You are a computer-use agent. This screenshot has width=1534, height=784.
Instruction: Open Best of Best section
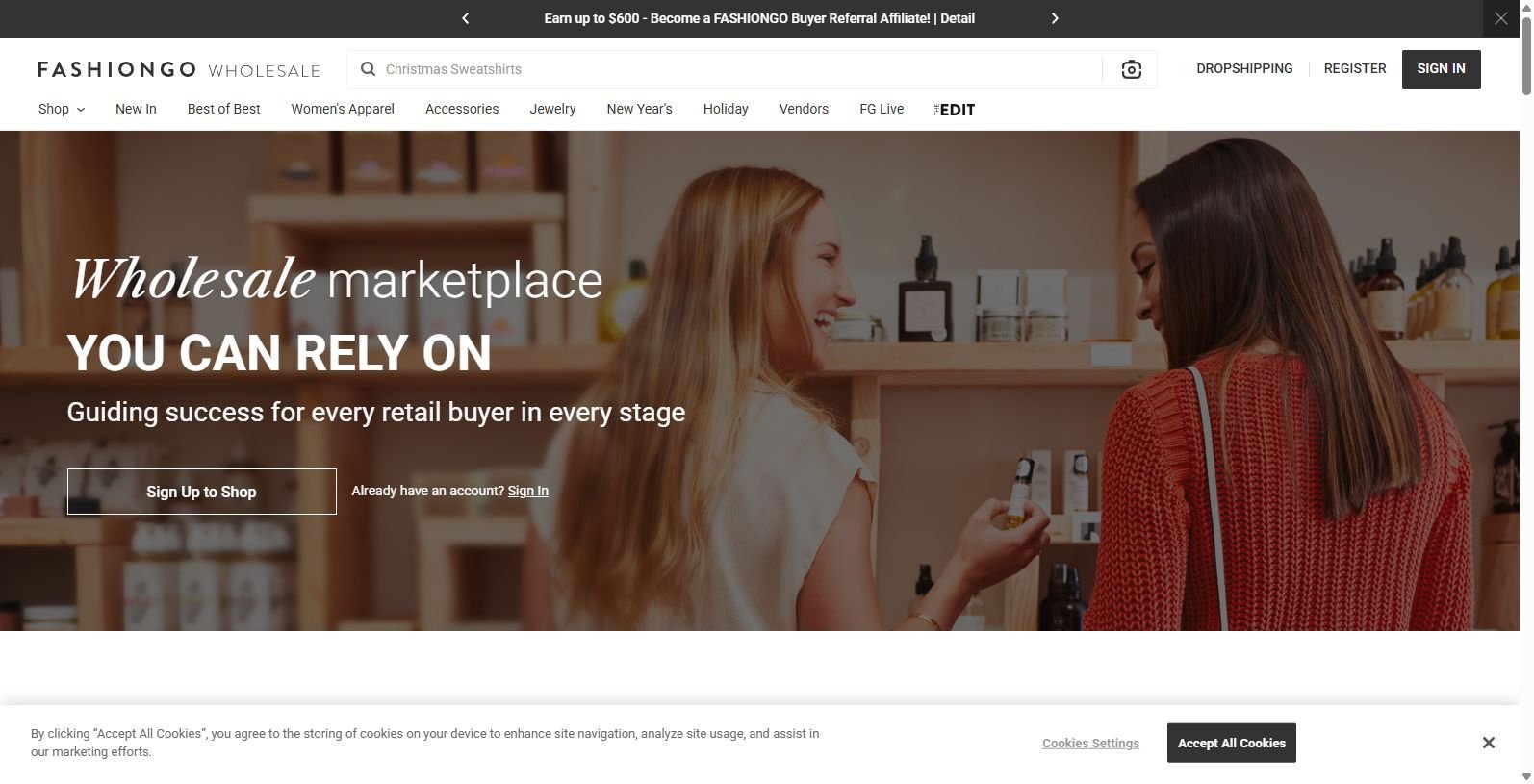coord(223,109)
